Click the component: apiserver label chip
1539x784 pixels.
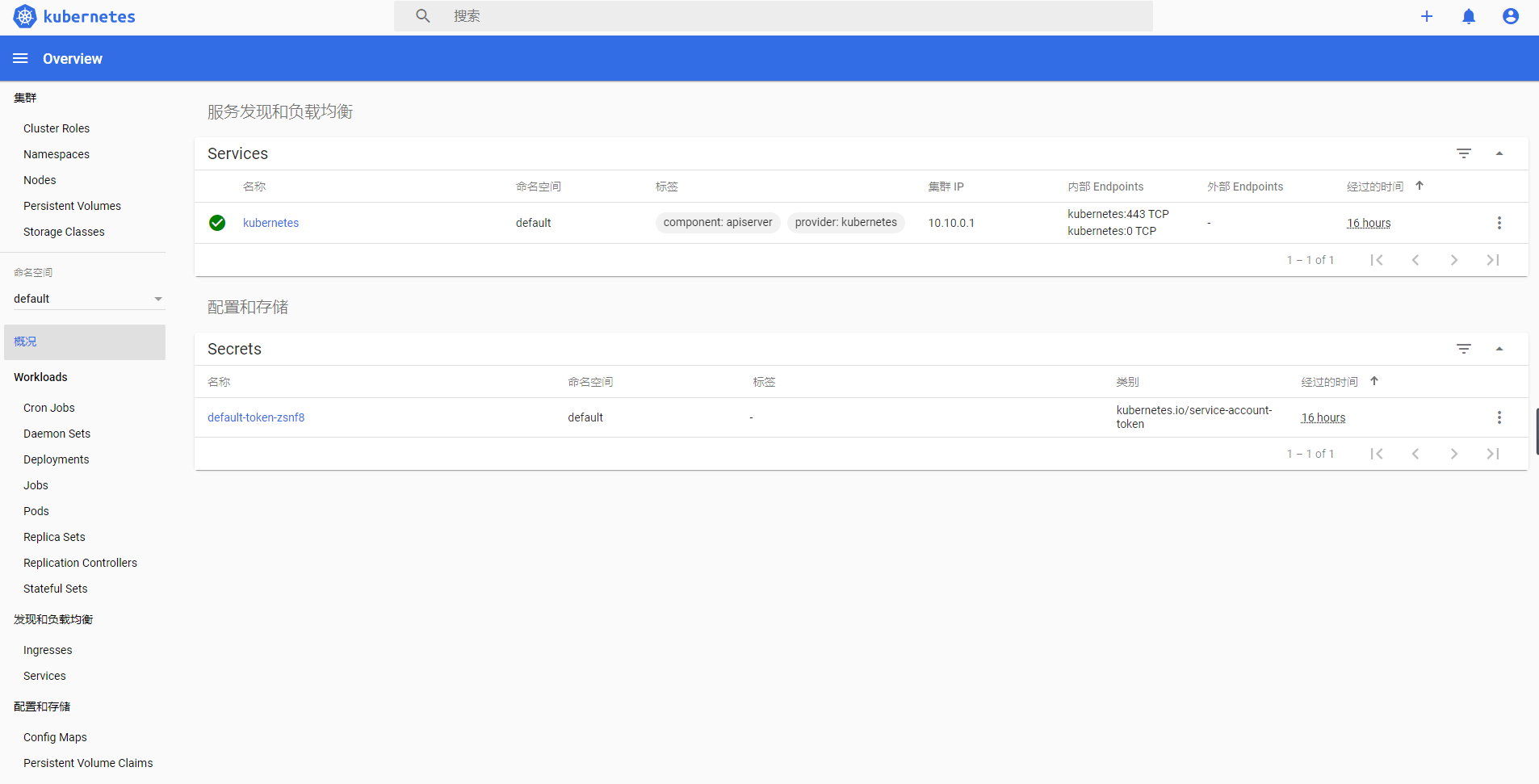tap(718, 222)
